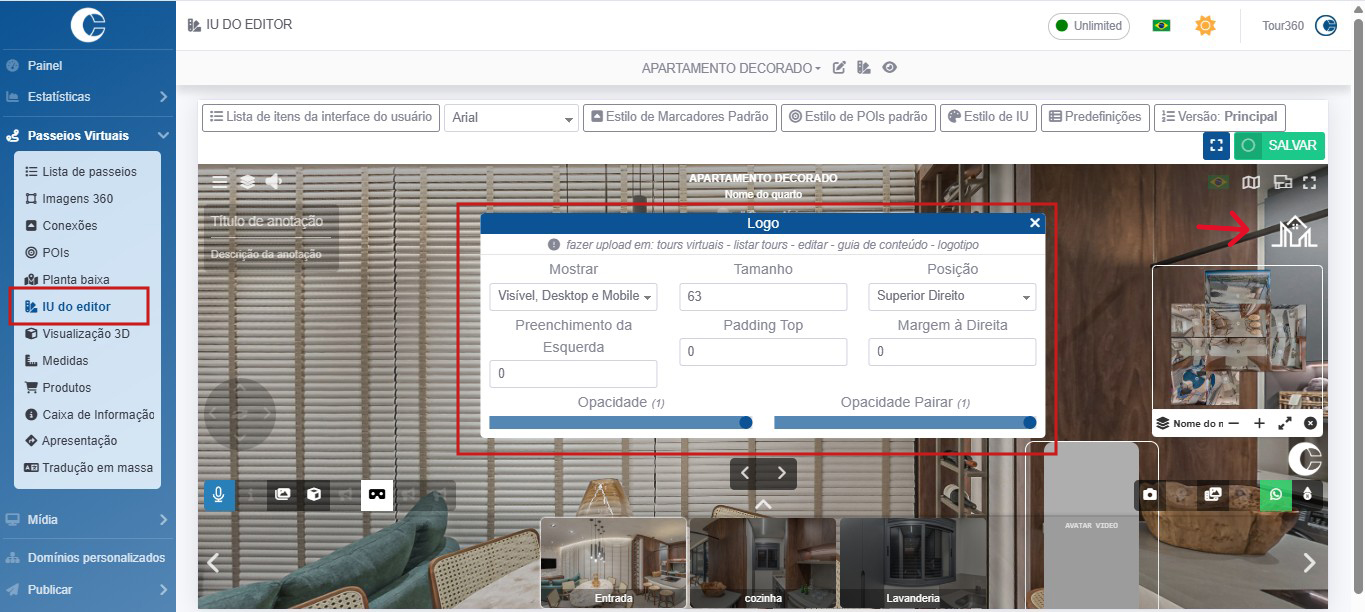Click the camera screenshot icon
This screenshot has width=1365, height=612.
click(x=1151, y=495)
